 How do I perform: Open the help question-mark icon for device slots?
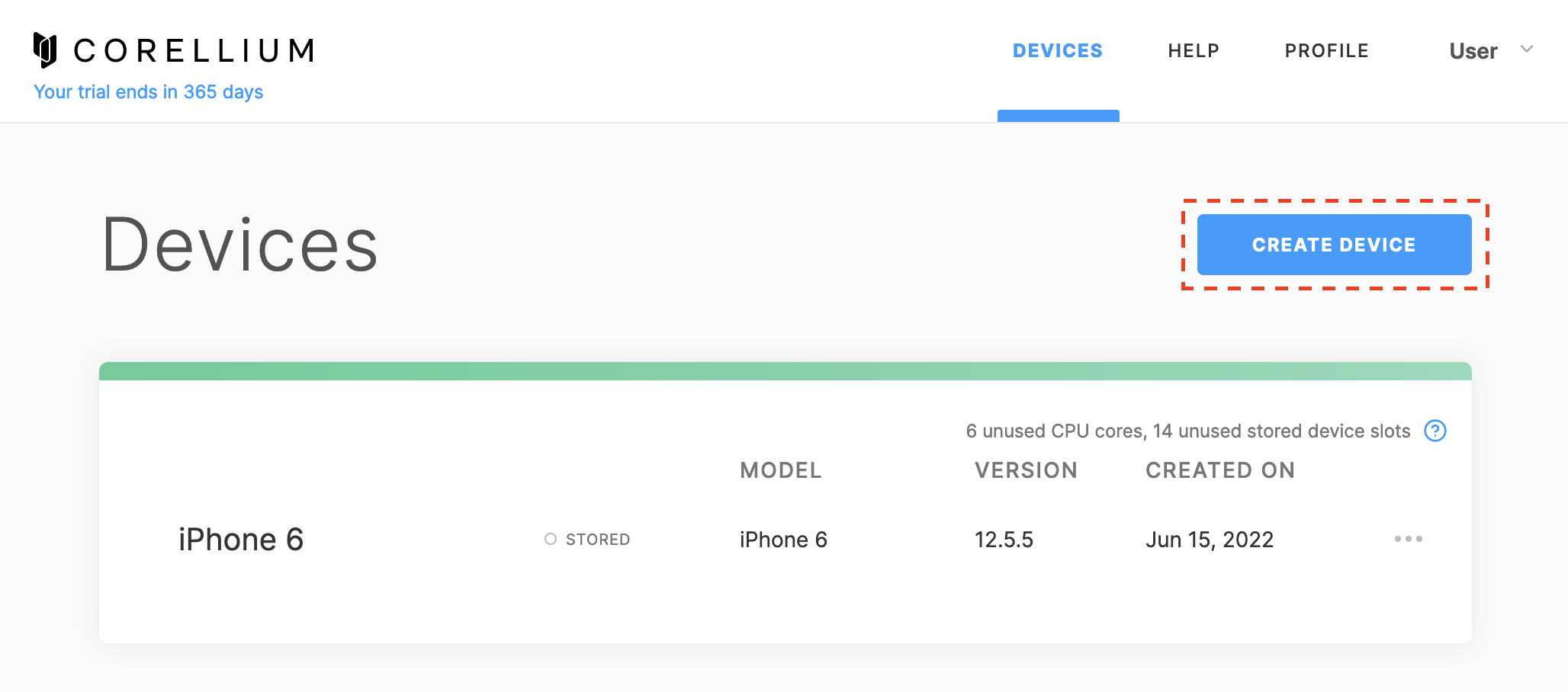click(x=1435, y=431)
